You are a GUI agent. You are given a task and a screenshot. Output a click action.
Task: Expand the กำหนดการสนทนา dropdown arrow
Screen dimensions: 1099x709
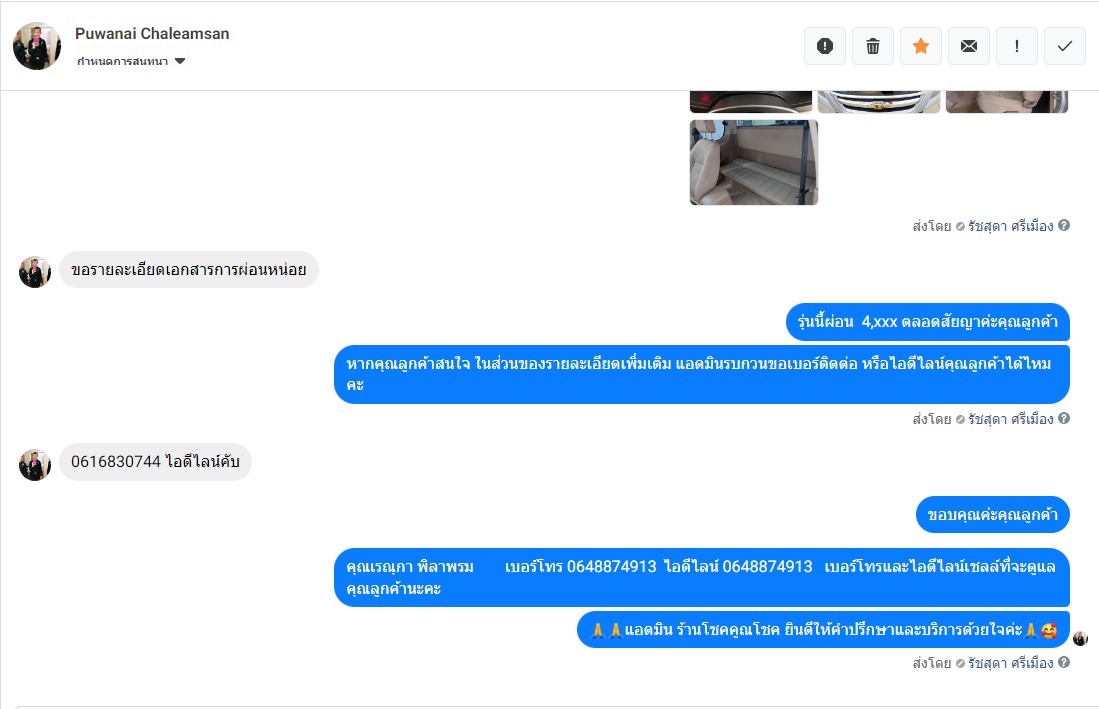coord(180,61)
